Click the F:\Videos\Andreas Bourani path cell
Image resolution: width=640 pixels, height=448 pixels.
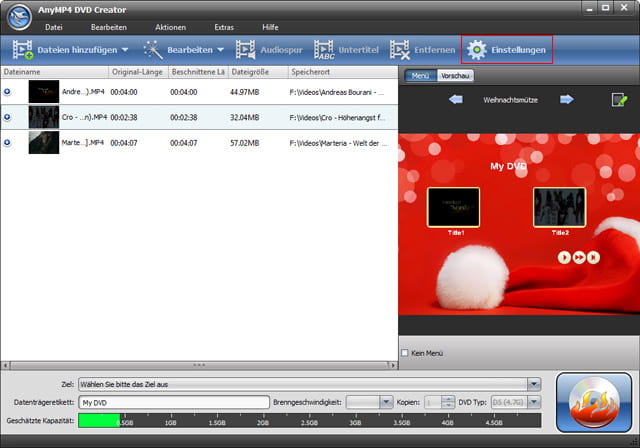click(337, 92)
